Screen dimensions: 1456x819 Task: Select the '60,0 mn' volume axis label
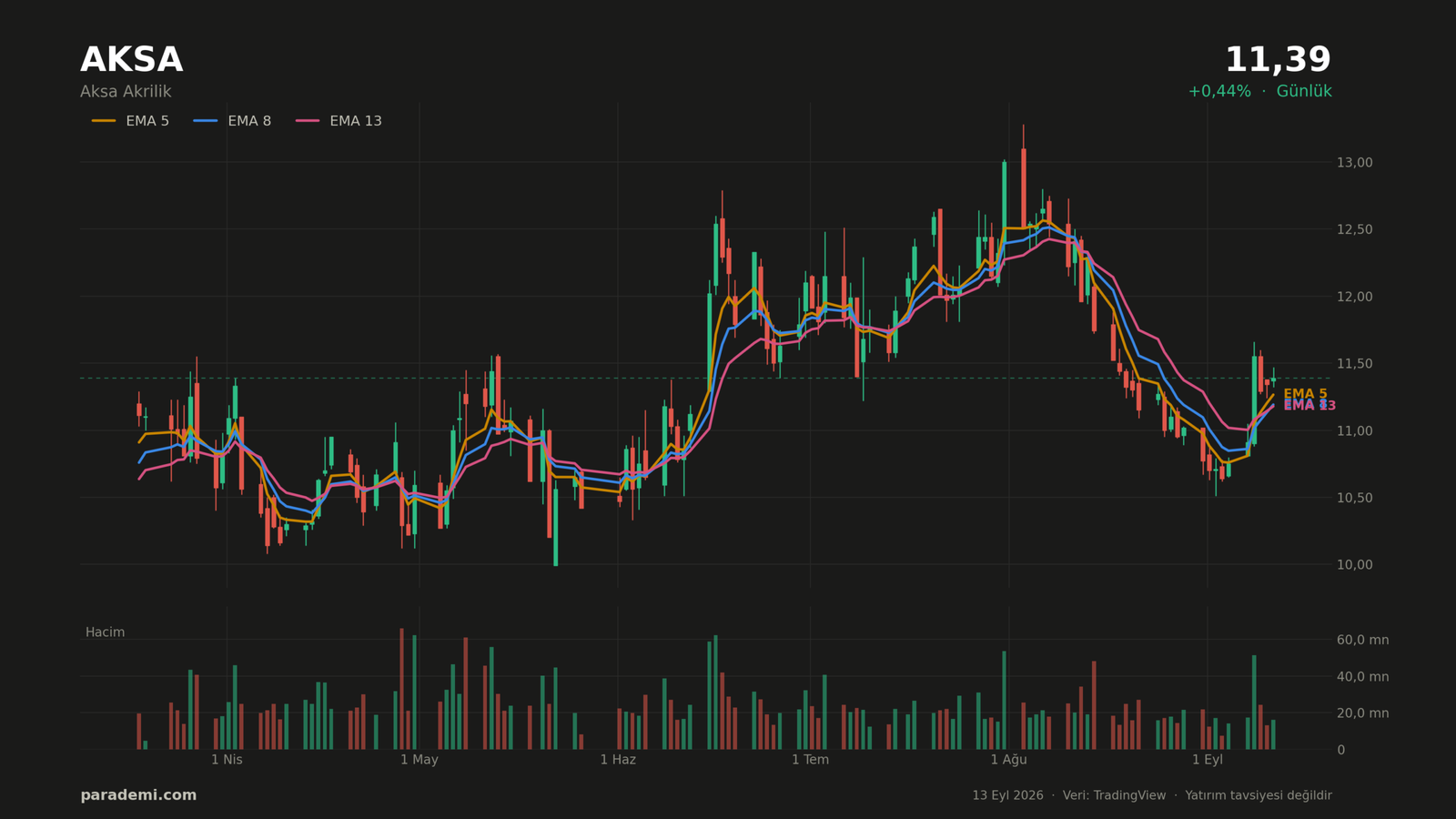pyautogui.click(x=1362, y=641)
